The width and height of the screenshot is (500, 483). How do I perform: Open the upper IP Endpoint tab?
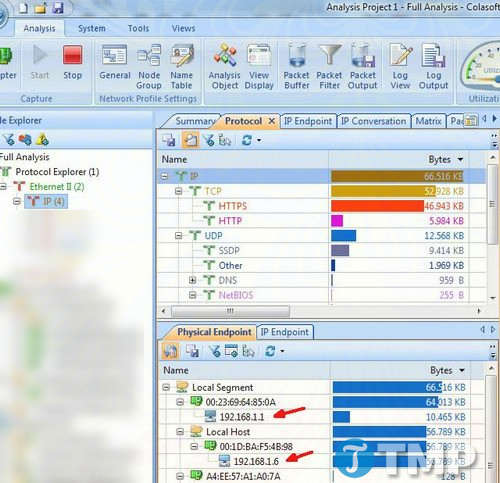point(308,121)
